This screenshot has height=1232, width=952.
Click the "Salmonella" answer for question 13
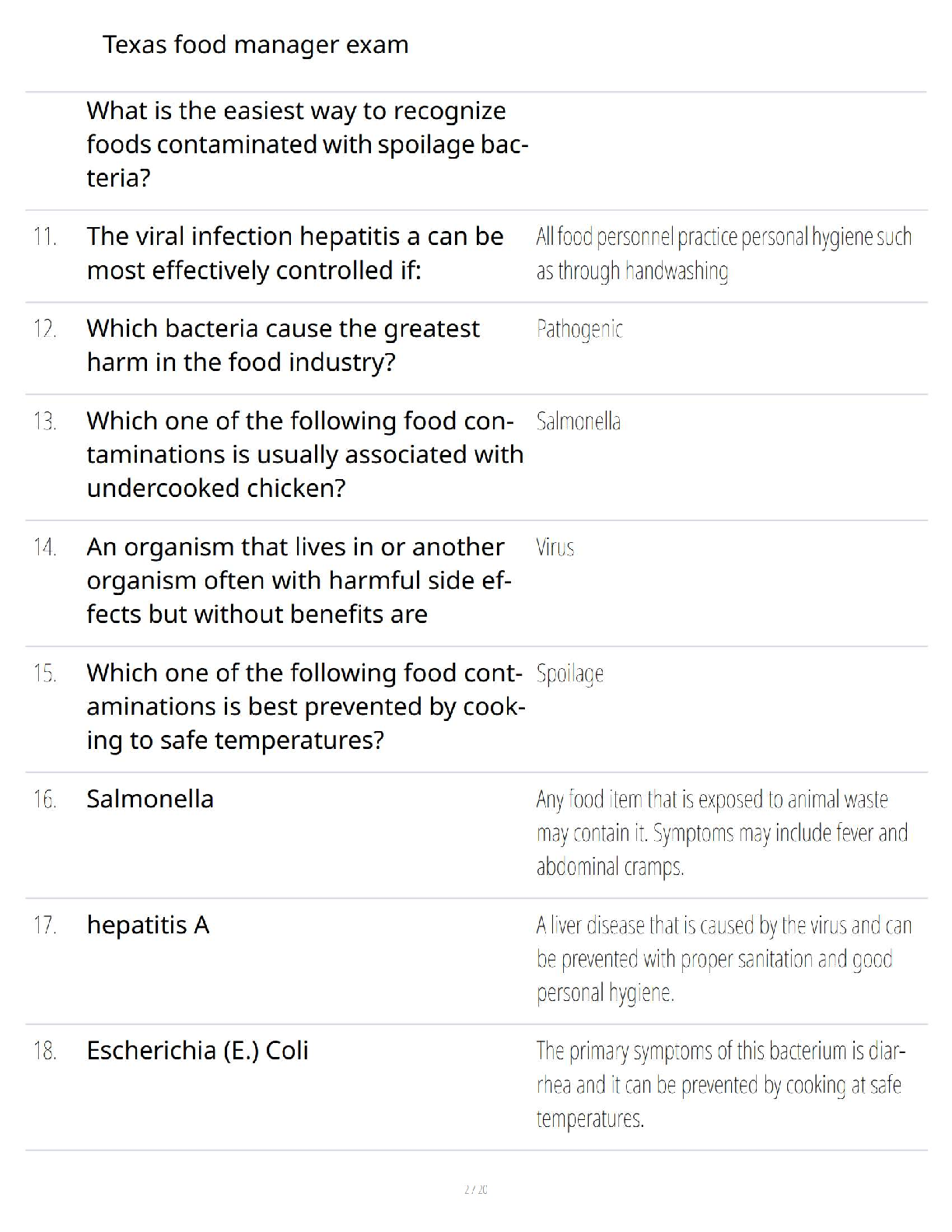[579, 422]
